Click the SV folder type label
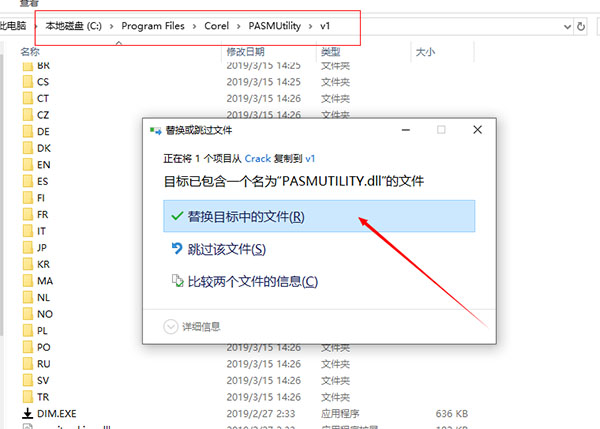 (x=335, y=380)
